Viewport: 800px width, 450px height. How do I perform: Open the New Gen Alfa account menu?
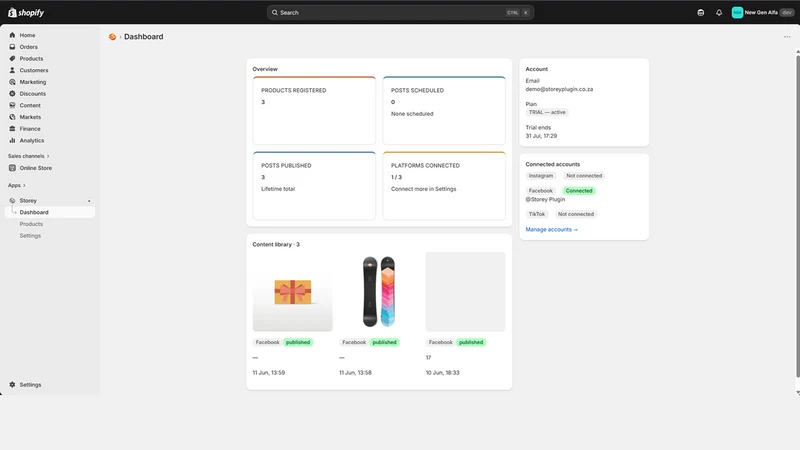click(x=763, y=13)
